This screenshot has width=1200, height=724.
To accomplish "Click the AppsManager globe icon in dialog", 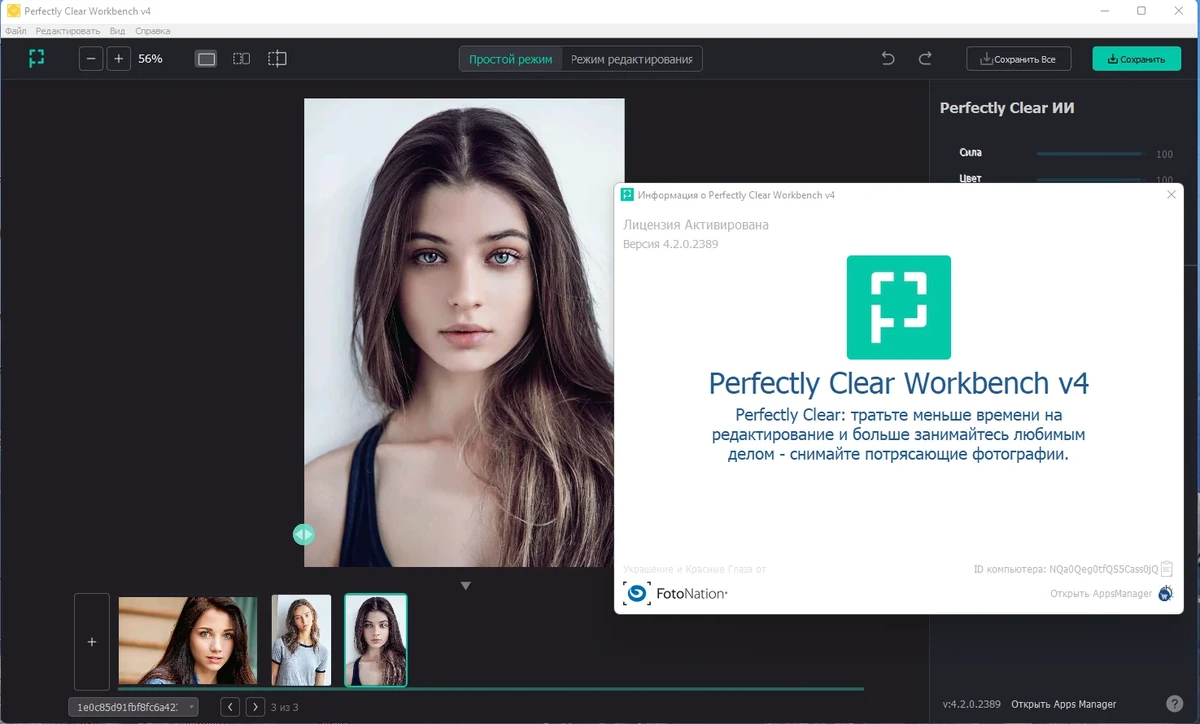I will (1165, 594).
